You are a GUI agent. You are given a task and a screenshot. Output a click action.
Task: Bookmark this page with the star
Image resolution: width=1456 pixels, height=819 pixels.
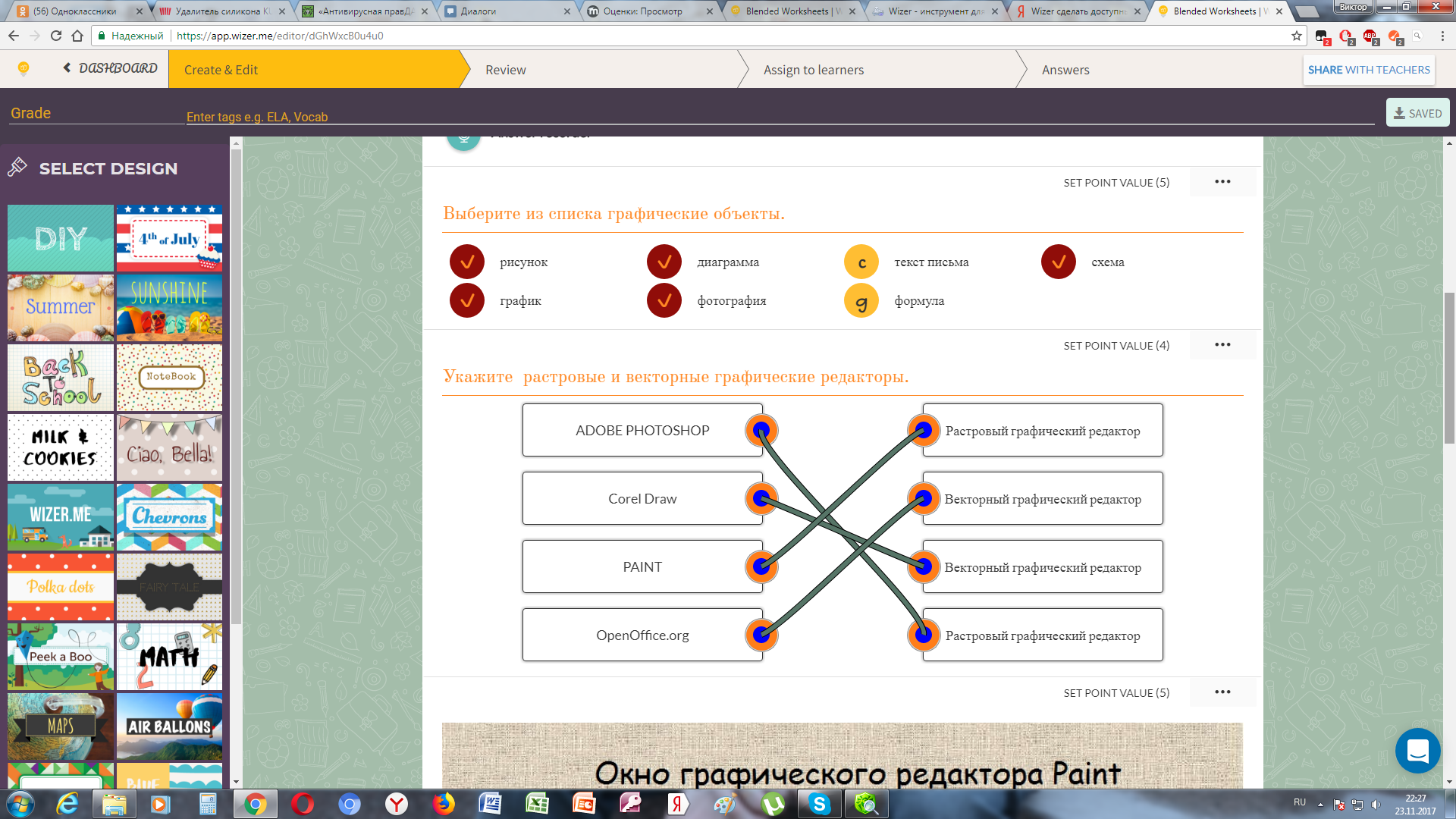[x=1297, y=36]
